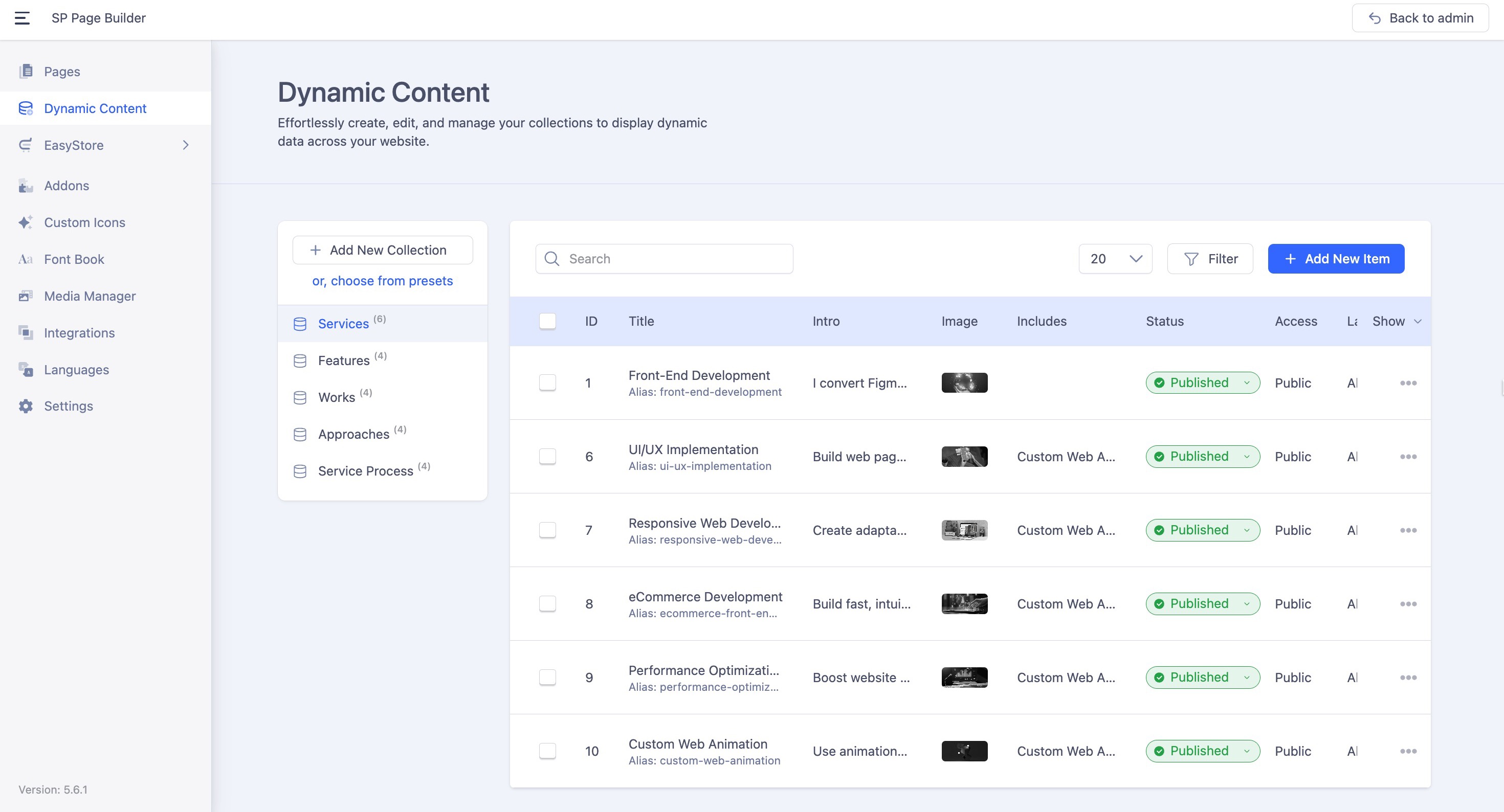Open Pages from the sidebar
Screen dimensions: 1504x812
click(62, 71)
